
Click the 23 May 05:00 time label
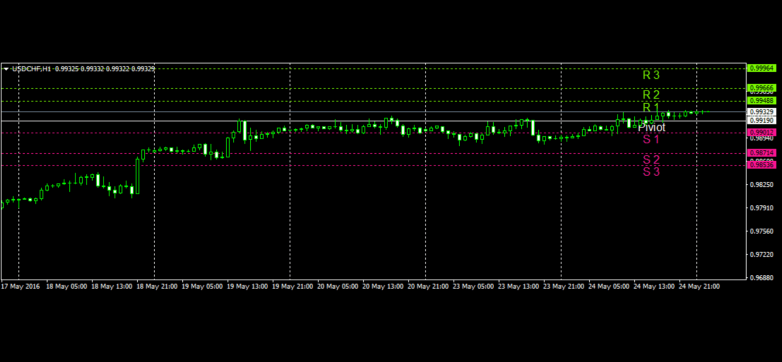coord(473,287)
